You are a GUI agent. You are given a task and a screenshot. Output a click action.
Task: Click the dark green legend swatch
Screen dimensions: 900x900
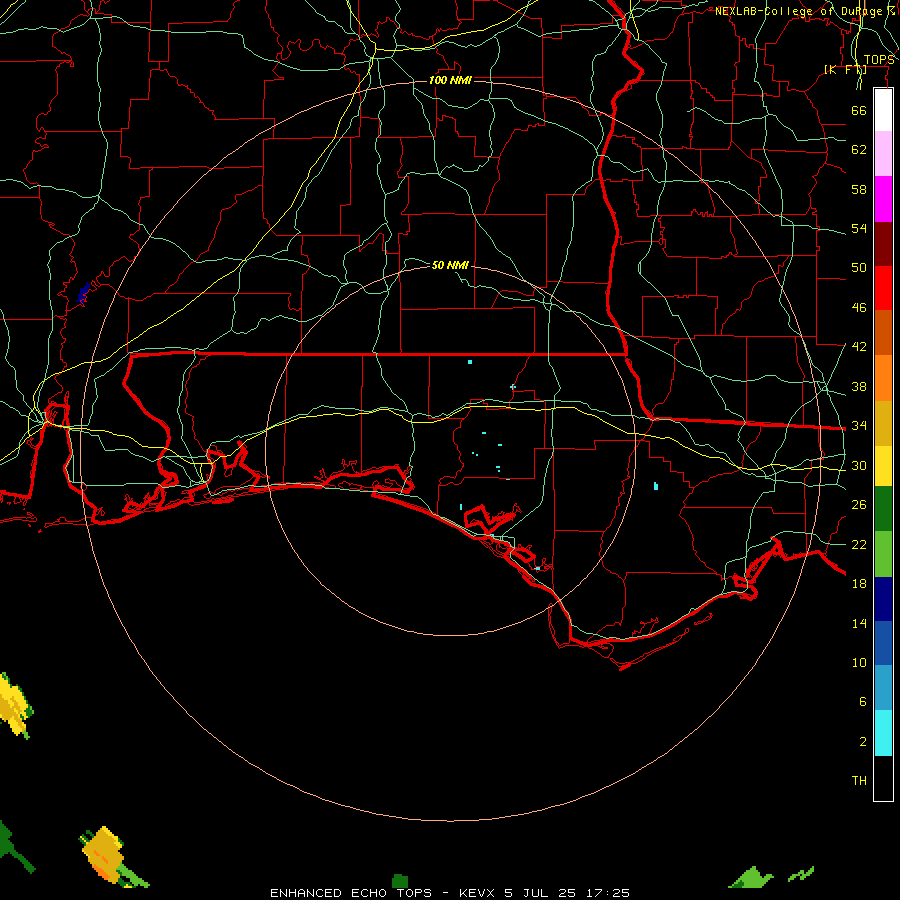pos(883,509)
